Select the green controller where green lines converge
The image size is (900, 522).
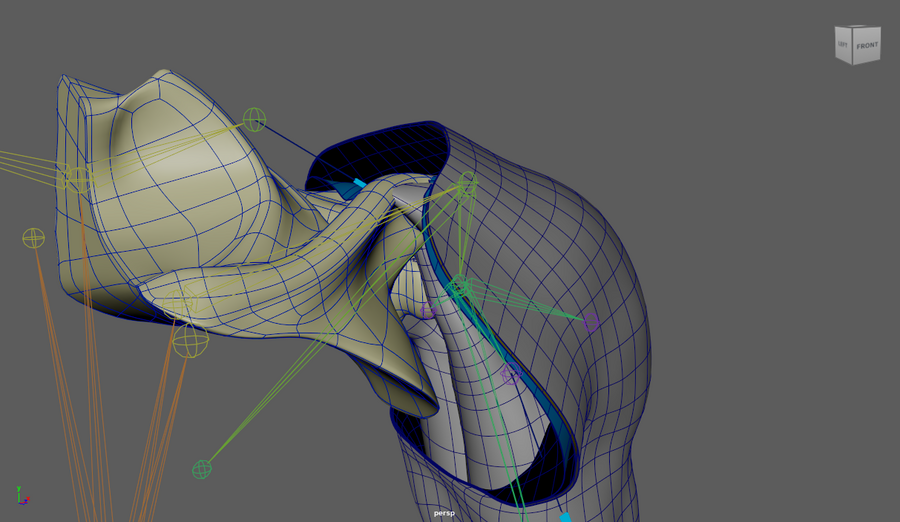pyautogui.click(x=458, y=289)
